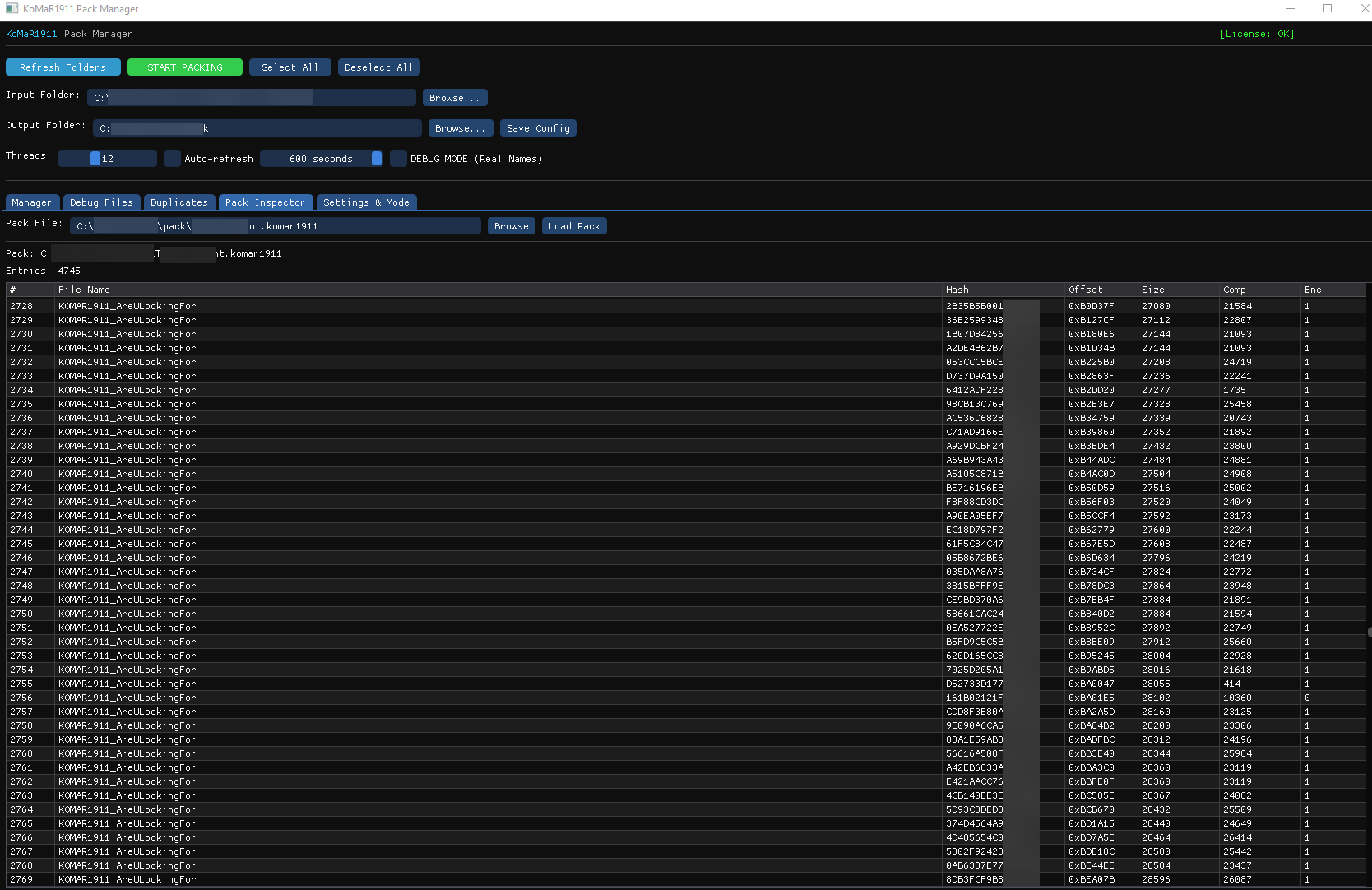1372x890 pixels.
Task: Click Deselect All
Action: click(379, 67)
